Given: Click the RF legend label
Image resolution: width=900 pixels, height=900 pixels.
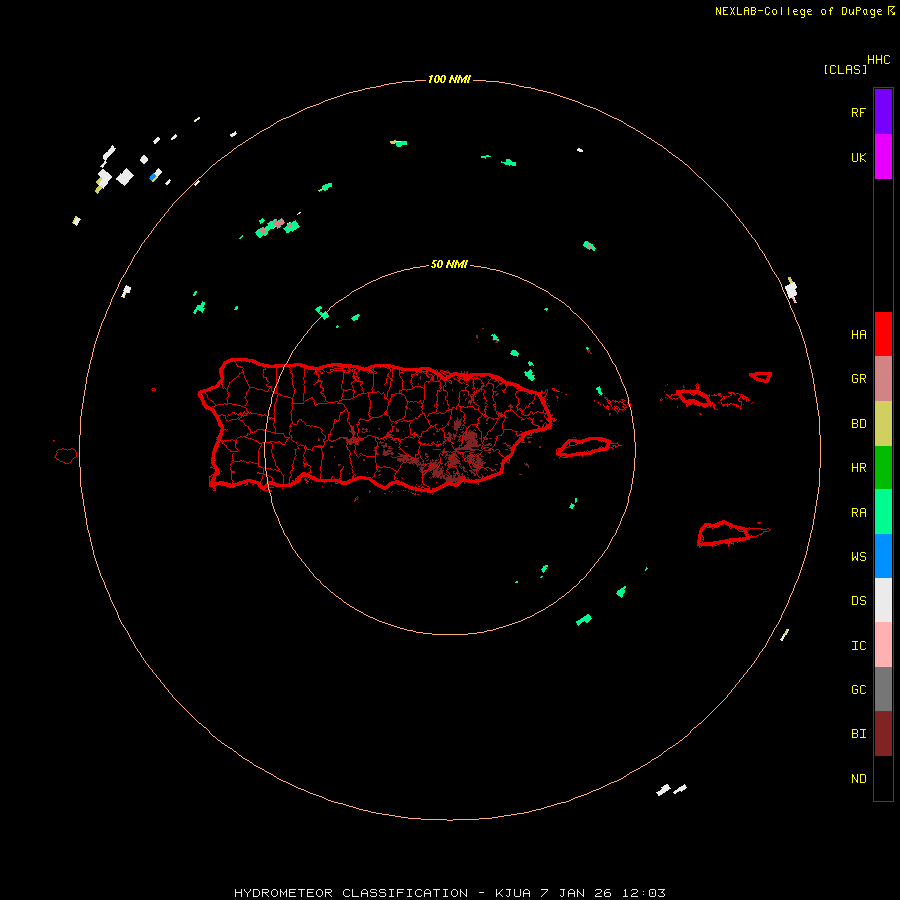Looking at the screenshot, I should point(858,112).
